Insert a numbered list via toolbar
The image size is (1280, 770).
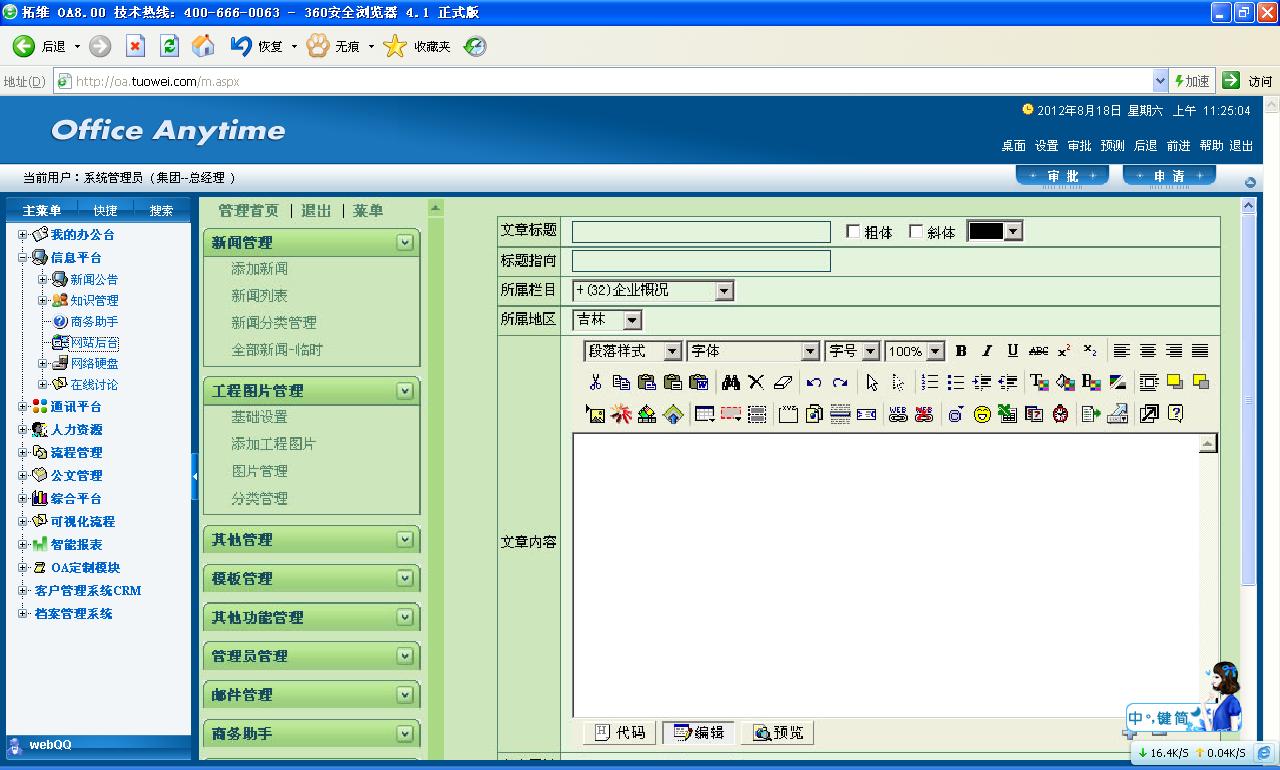point(930,382)
